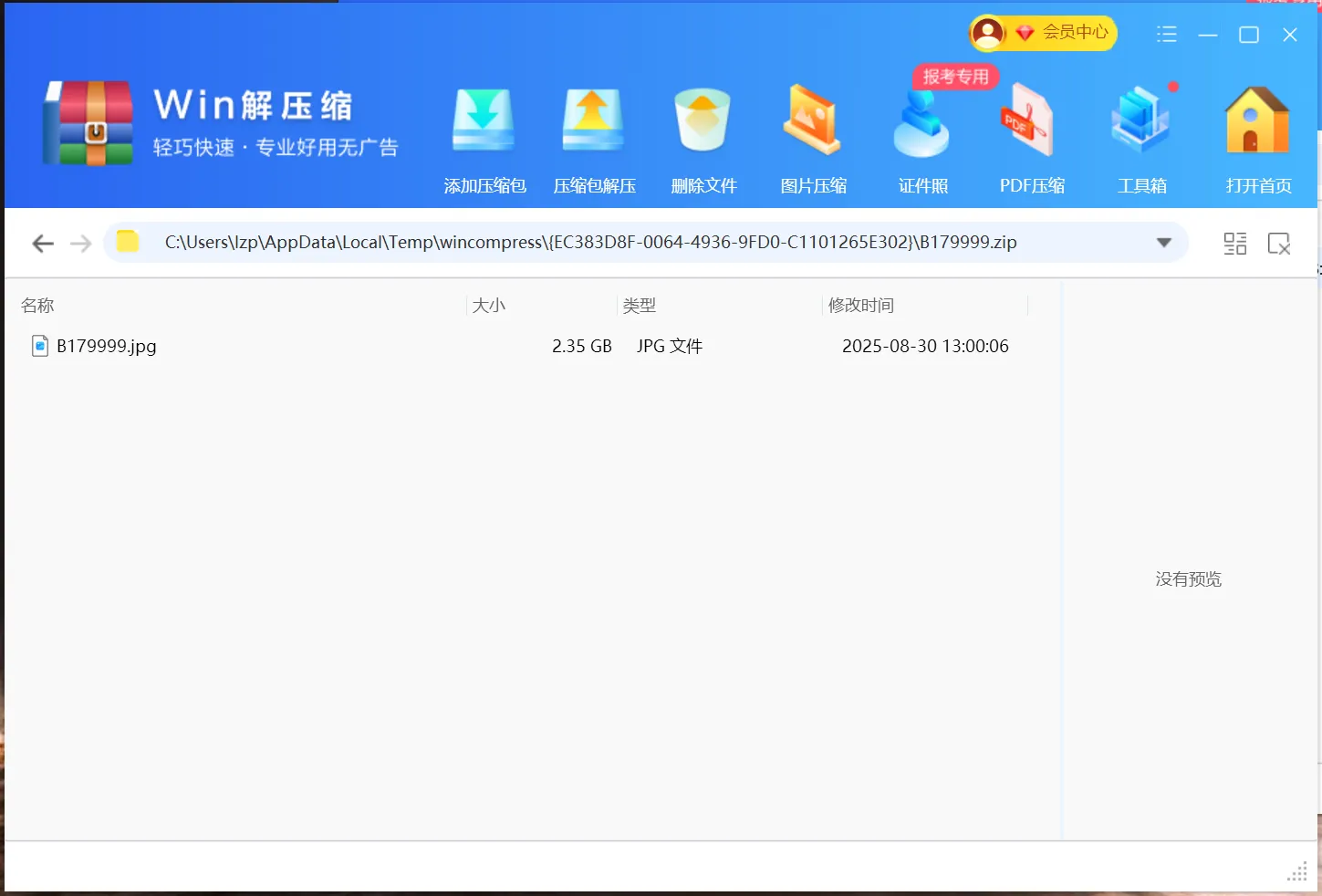Select the B179999.jpg file entry
Image resolution: width=1322 pixels, height=896 pixels.
(x=106, y=346)
